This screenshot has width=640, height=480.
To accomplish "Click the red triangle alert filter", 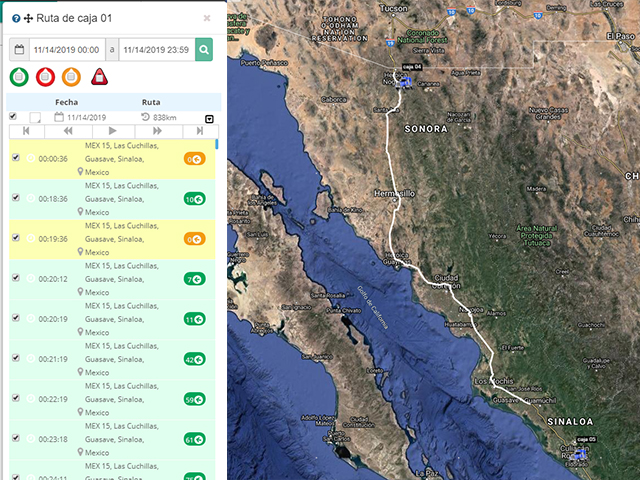I will [x=99, y=77].
